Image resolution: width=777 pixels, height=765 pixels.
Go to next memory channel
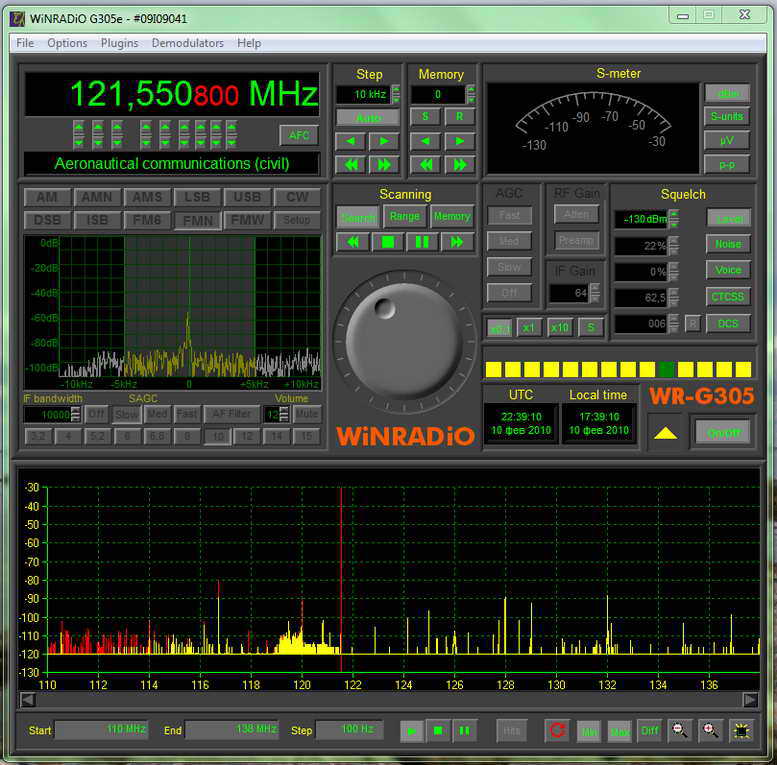(x=459, y=141)
